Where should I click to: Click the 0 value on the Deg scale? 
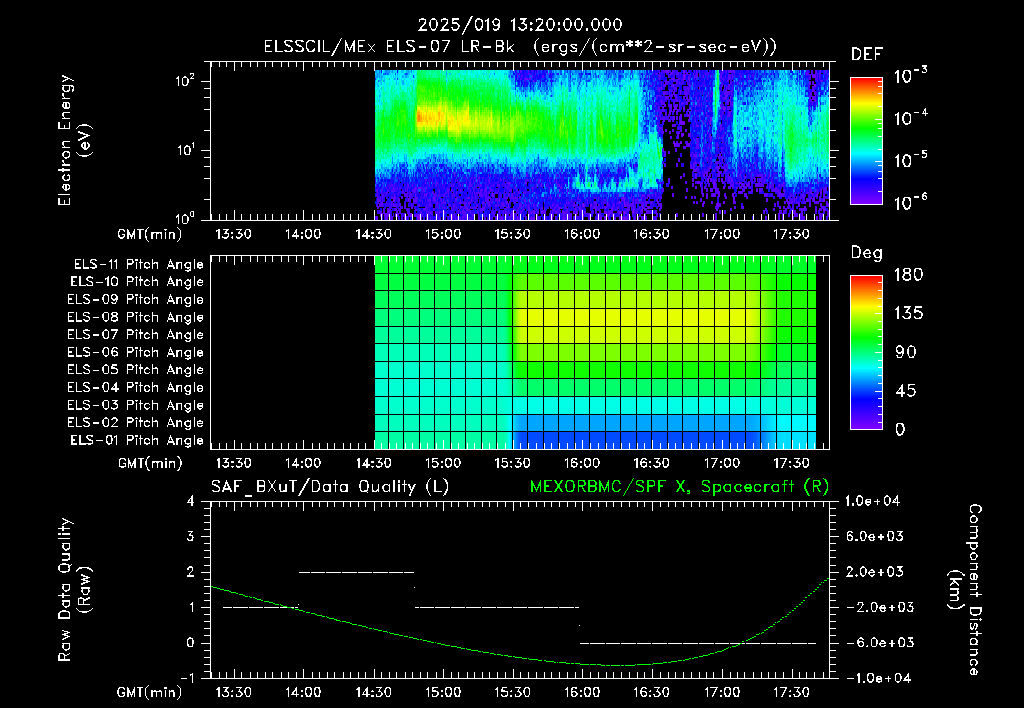coord(900,429)
